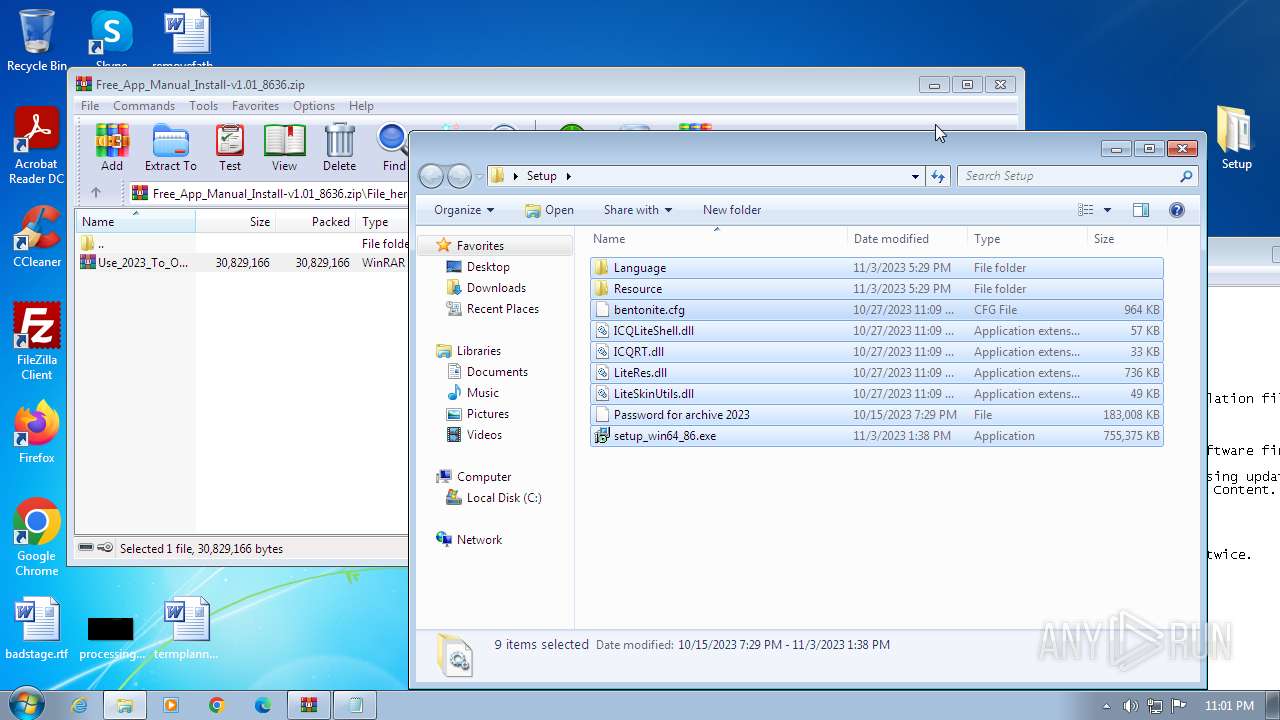
Task: Select Password for archive 2023 file
Action: 876,415
